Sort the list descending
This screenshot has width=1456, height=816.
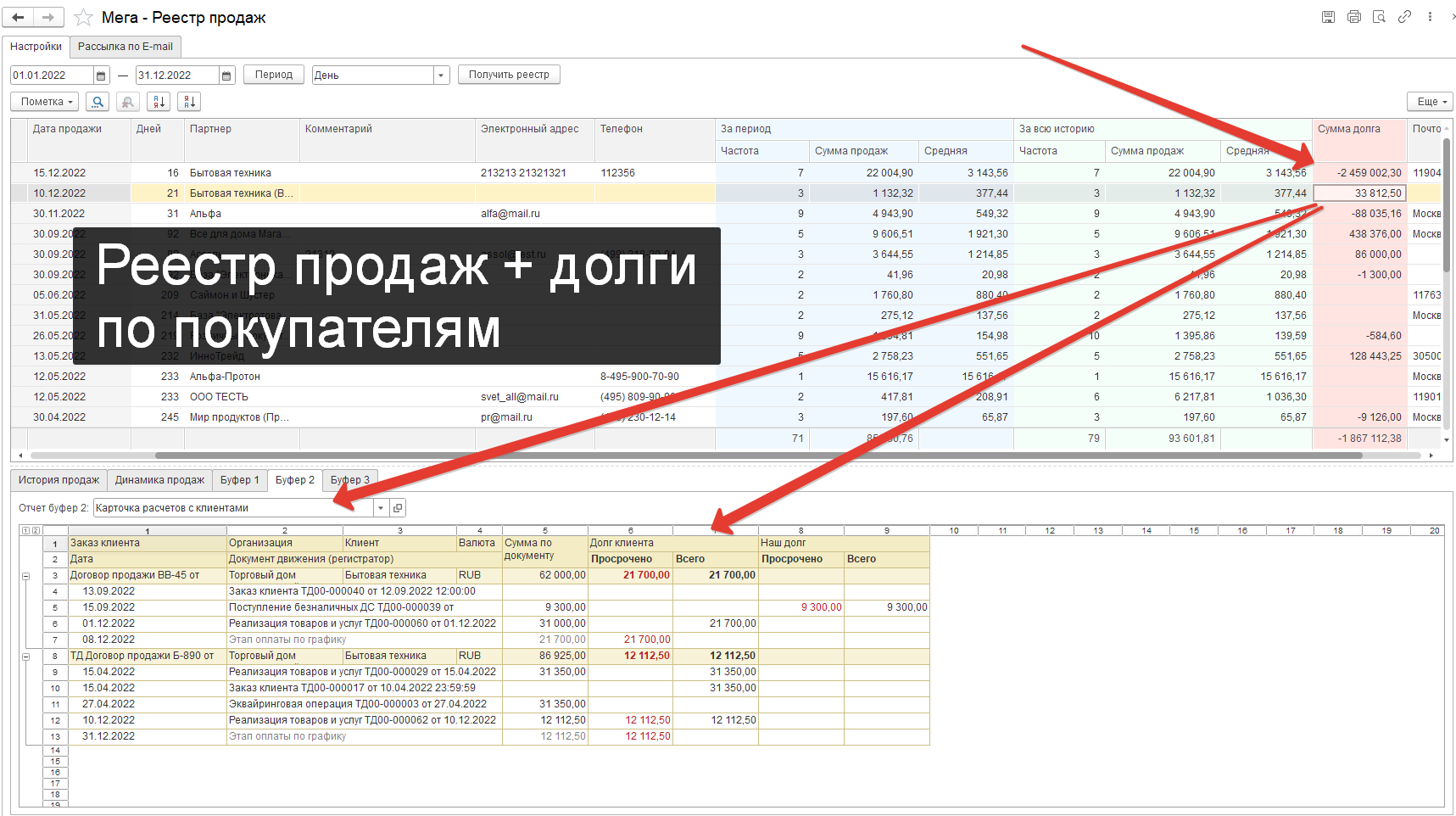189,102
